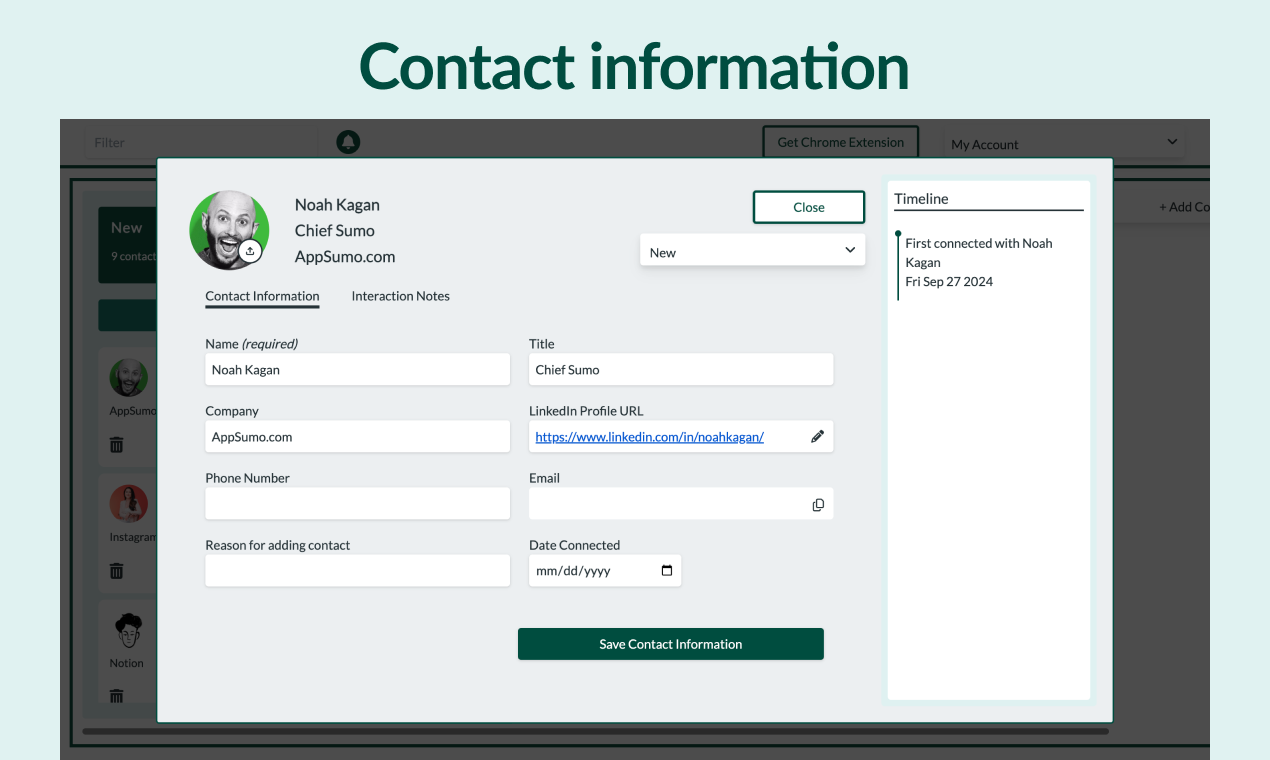Click 'Fri Sep 27 2024' timeline date
Image resolution: width=1270 pixels, height=760 pixels.
(949, 281)
